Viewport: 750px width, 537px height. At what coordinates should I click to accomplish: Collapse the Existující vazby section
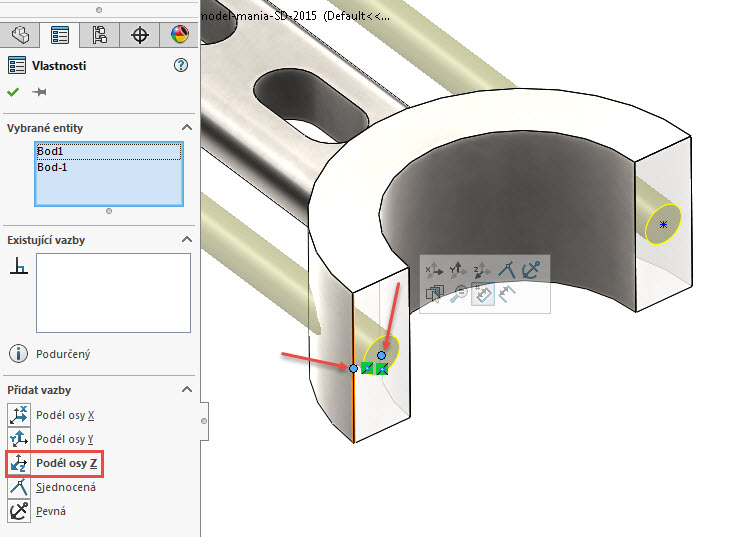click(x=186, y=239)
